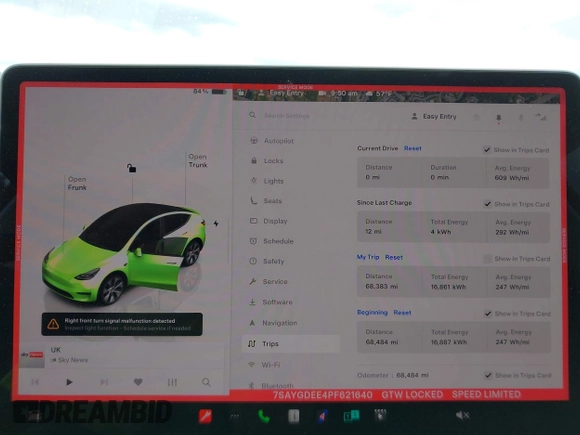Toggle Odometer Show in Trips Card

pyautogui.click(x=488, y=375)
